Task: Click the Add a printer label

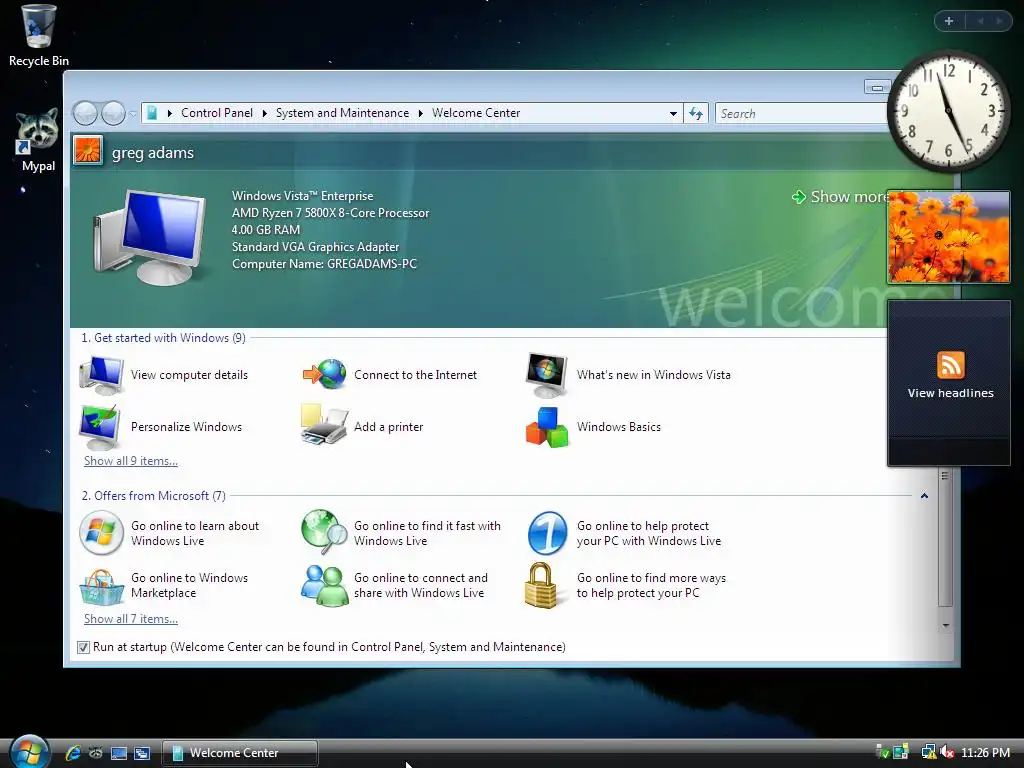Action: 389,427
